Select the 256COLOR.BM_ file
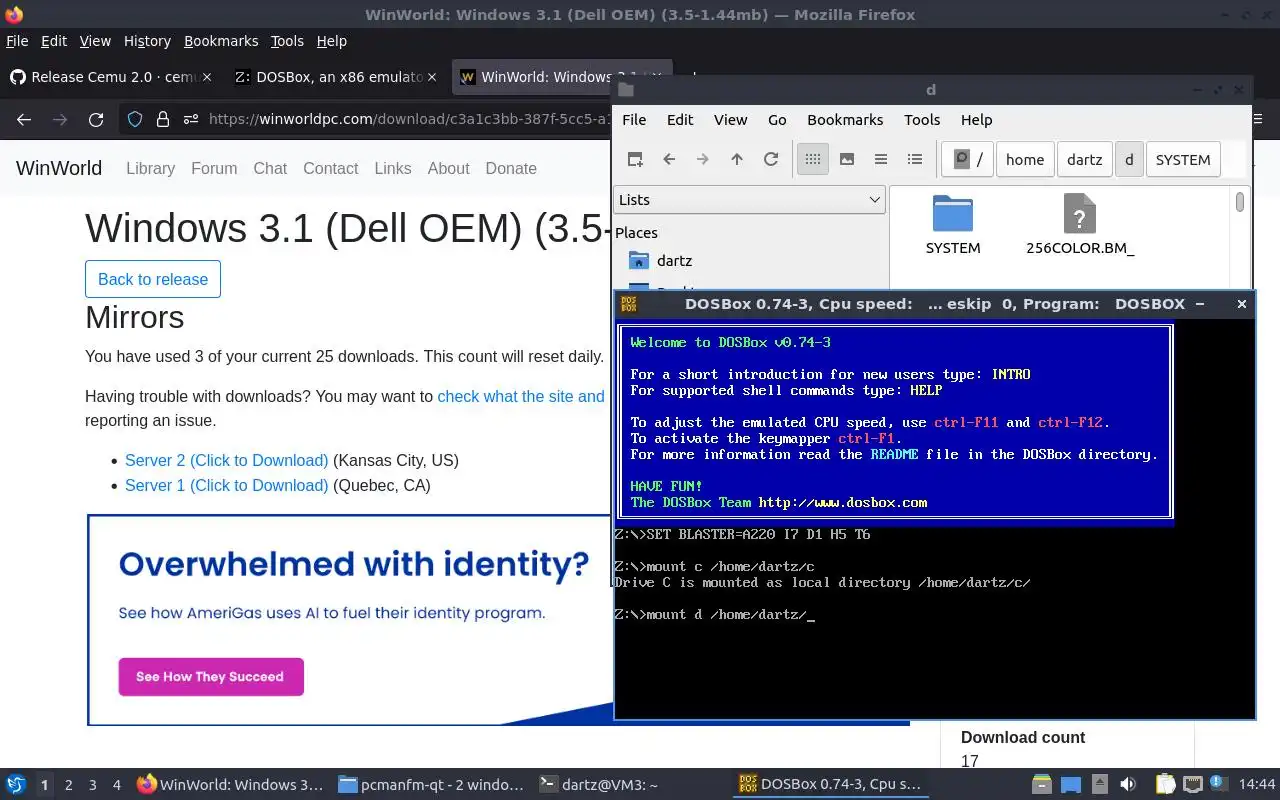1280x800 pixels. (1080, 226)
